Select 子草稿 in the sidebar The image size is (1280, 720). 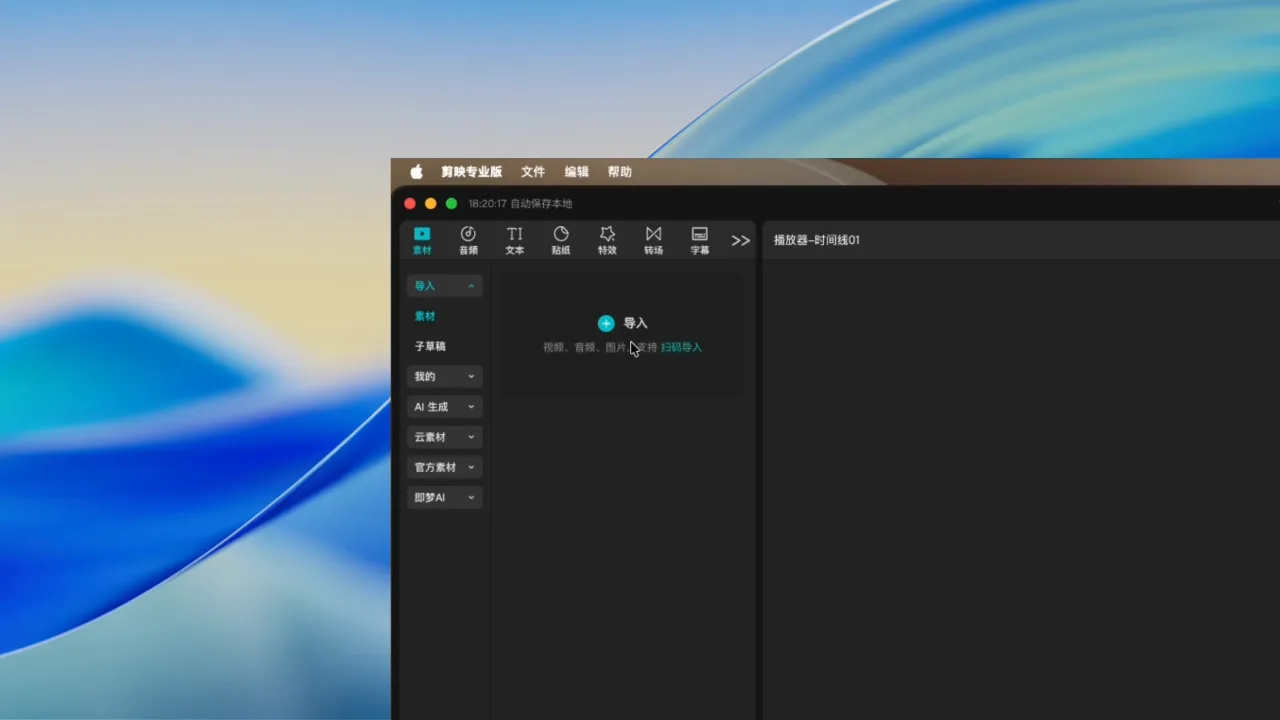click(x=430, y=346)
